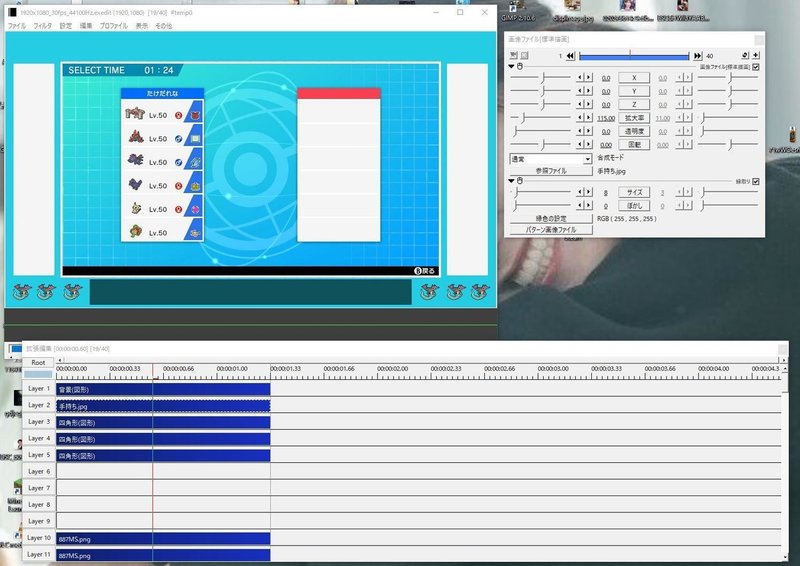800x566 pixels.
Task: Click the left X position slider track
Action: [x=541, y=78]
